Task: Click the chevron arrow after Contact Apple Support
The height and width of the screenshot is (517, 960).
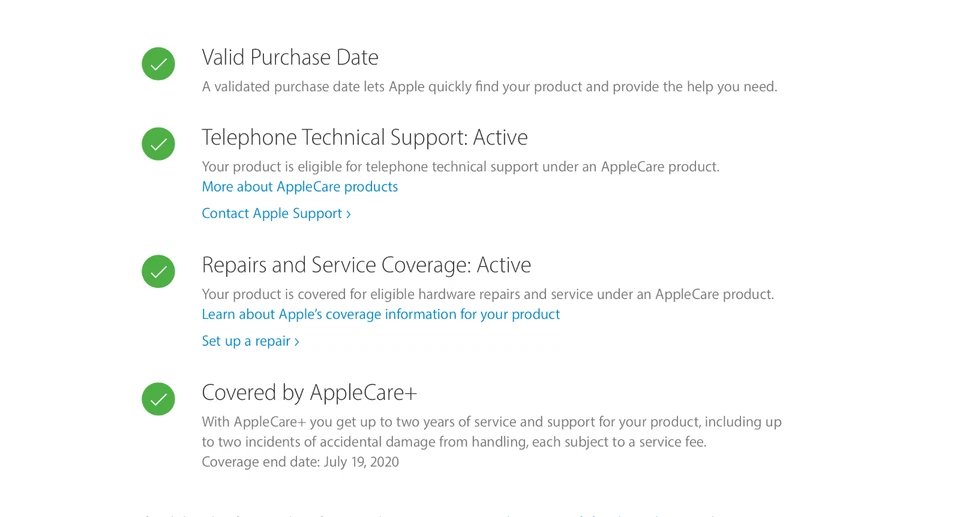Action: pos(348,214)
